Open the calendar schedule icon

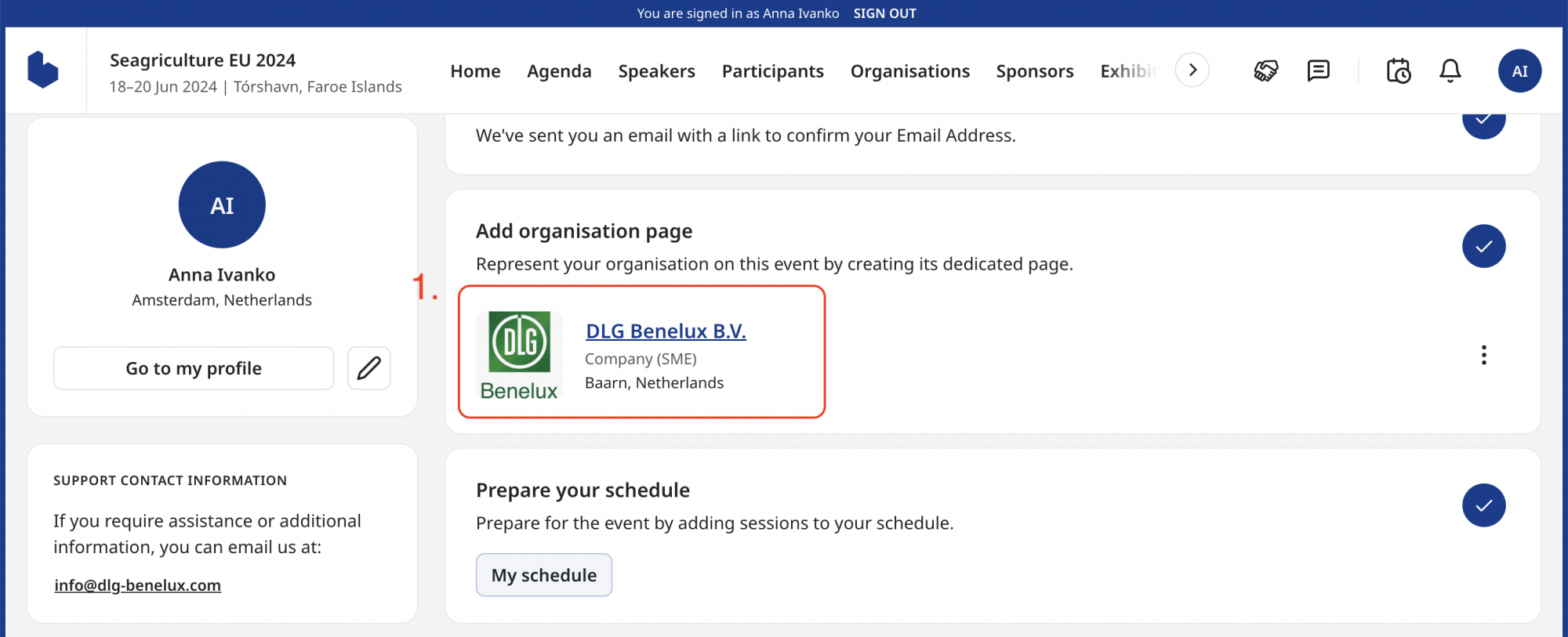(x=1399, y=71)
